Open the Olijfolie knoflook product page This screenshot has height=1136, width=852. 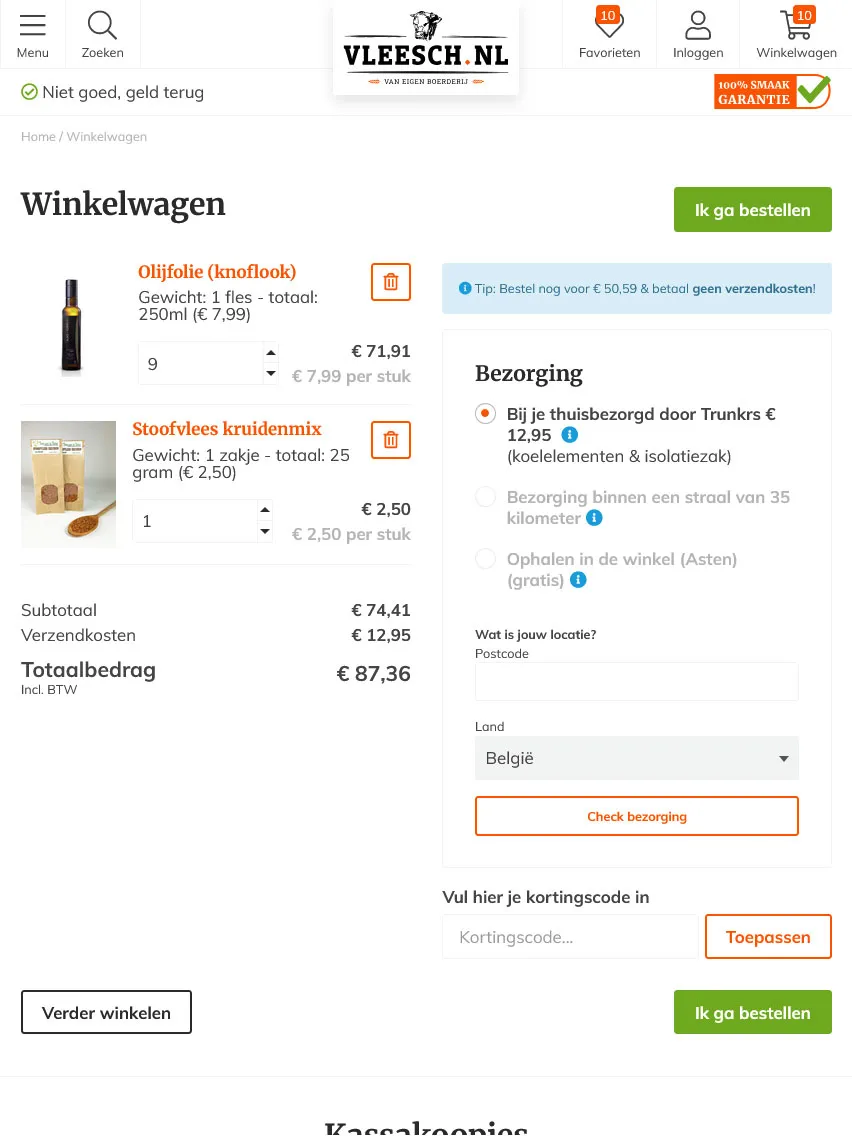[217, 272]
